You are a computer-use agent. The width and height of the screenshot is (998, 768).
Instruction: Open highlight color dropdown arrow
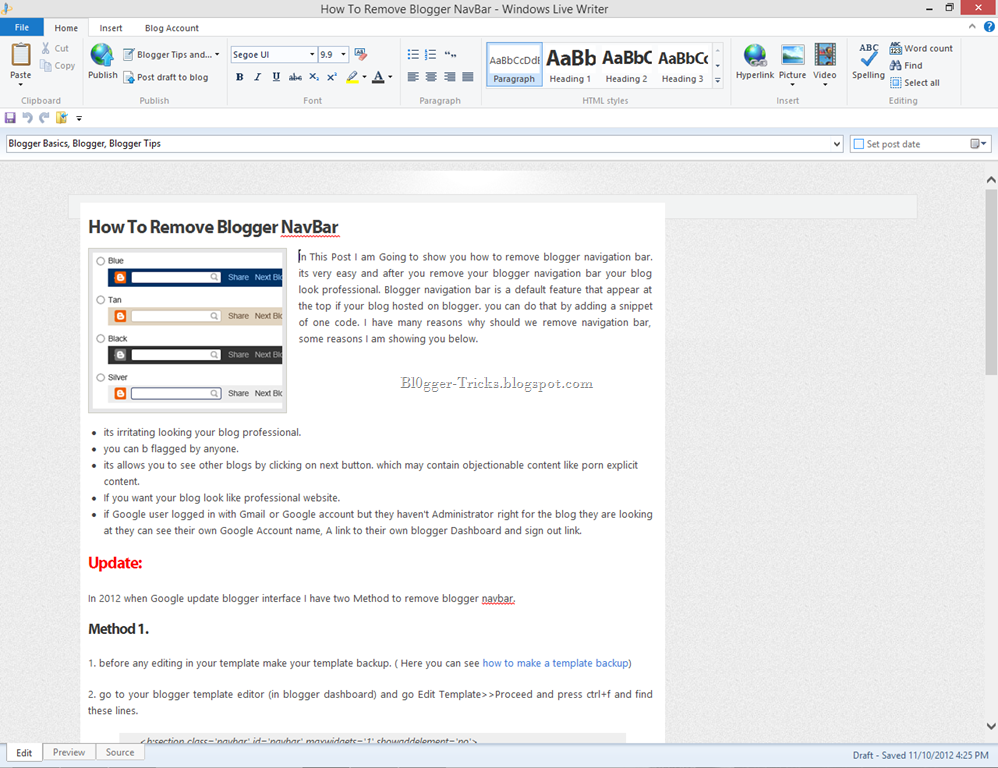tap(364, 77)
